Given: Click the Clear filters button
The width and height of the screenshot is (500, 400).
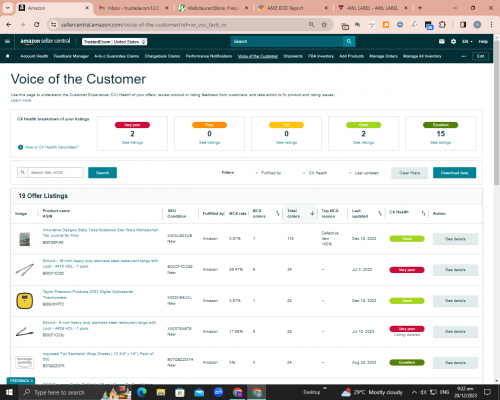Looking at the screenshot, I should [x=410, y=173].
